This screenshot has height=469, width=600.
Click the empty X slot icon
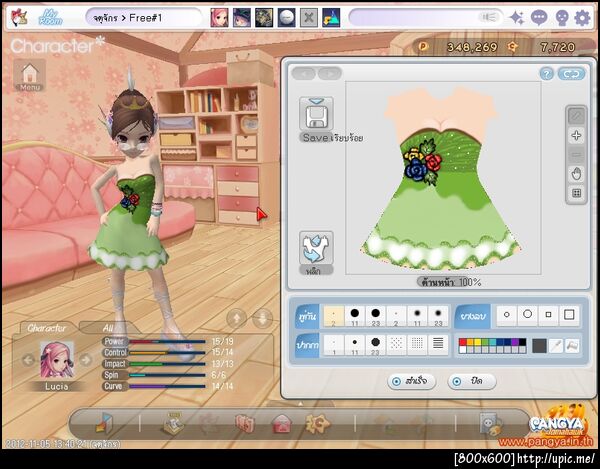coord(309,18)
